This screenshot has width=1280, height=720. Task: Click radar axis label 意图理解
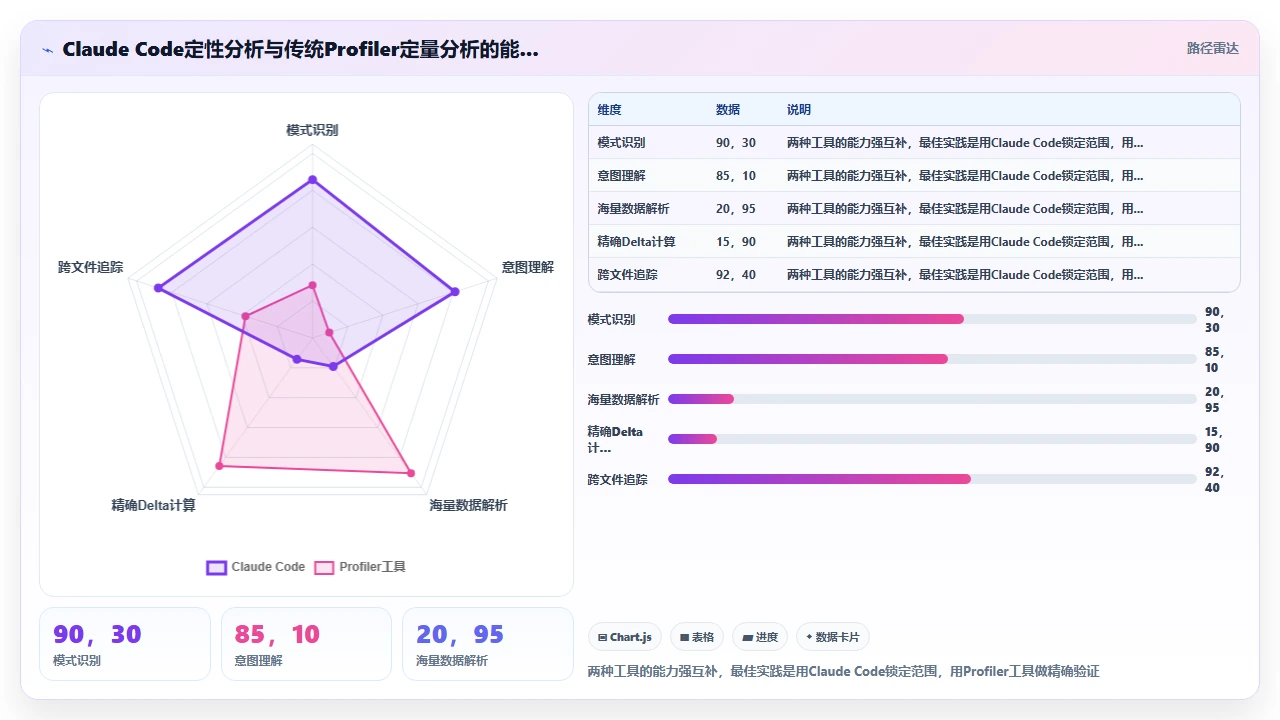pos(528,267)
